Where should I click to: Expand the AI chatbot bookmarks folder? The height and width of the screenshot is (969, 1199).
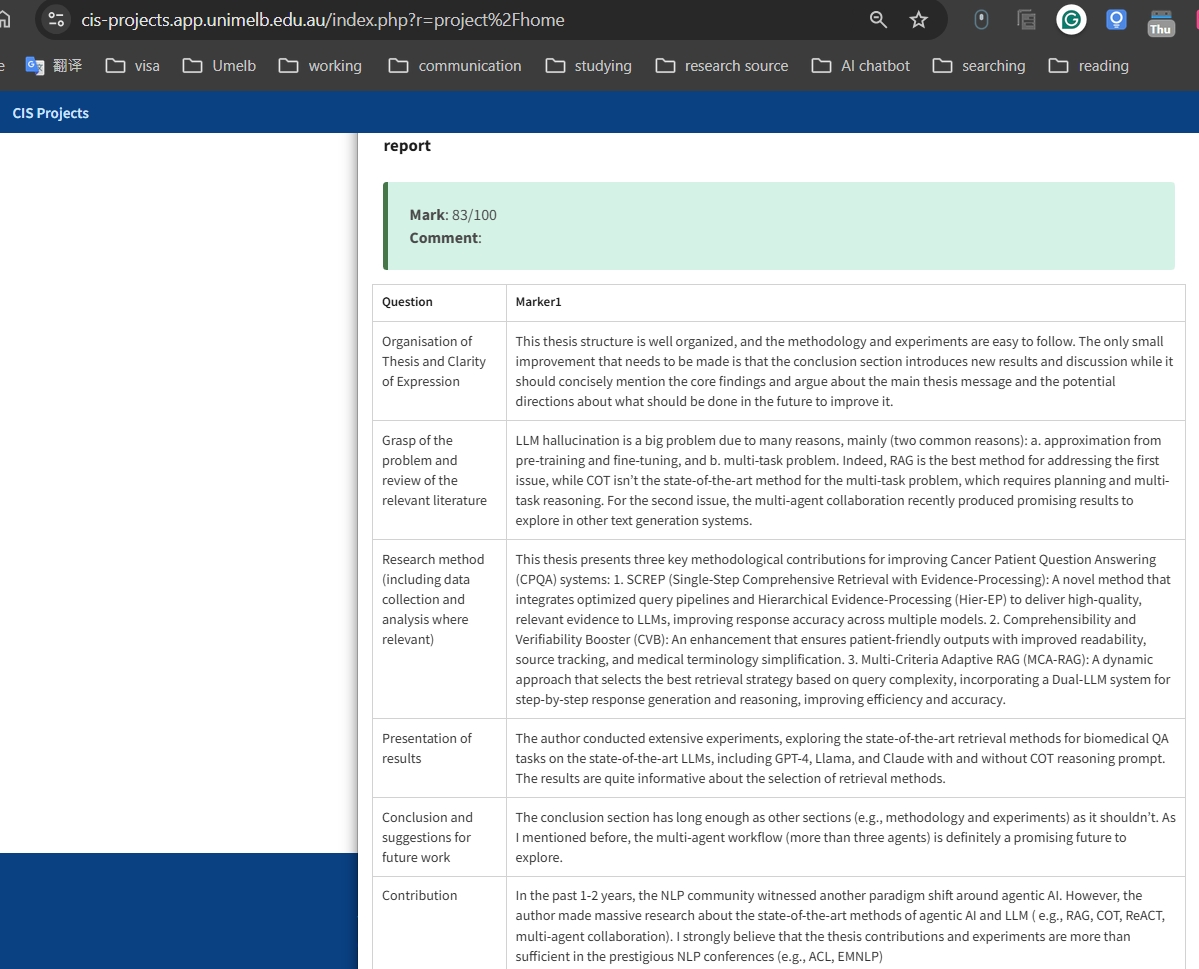(x=860, y=66)
